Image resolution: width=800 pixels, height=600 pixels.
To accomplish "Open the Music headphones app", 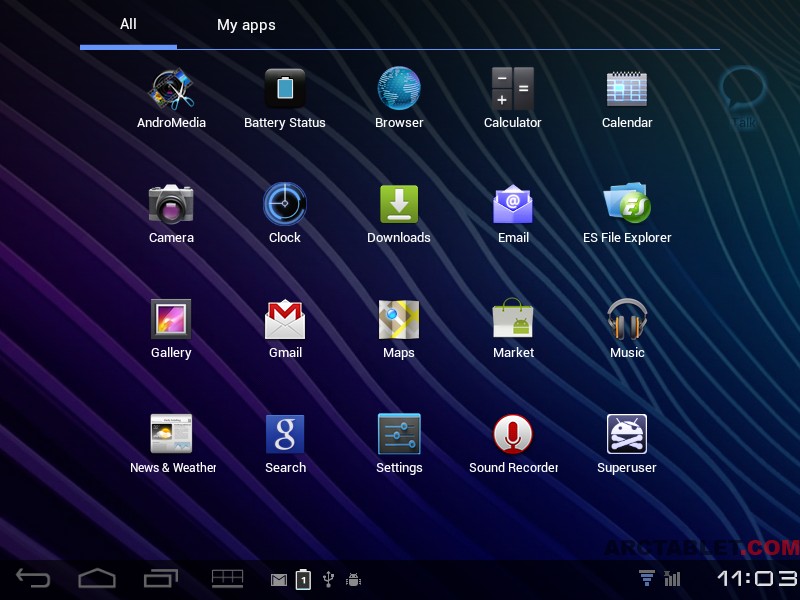I will 627,320.
